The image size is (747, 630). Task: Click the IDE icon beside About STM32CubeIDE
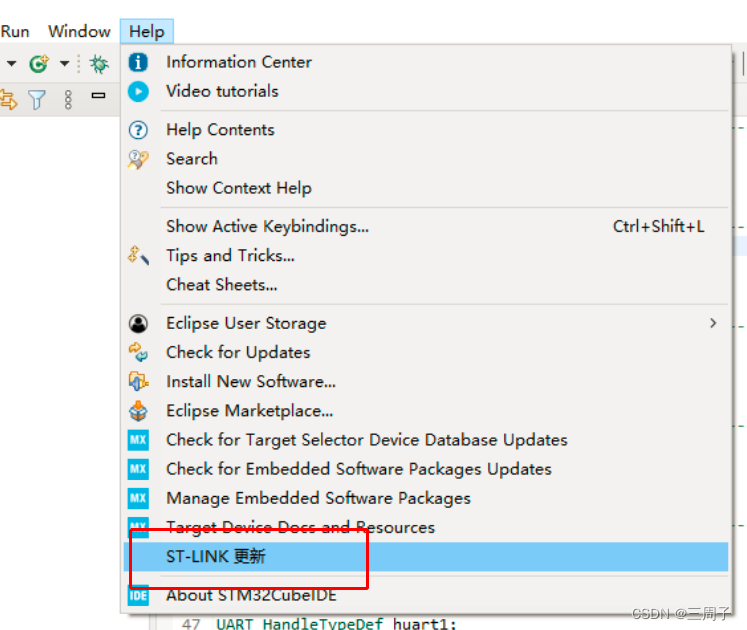point(138,595)
